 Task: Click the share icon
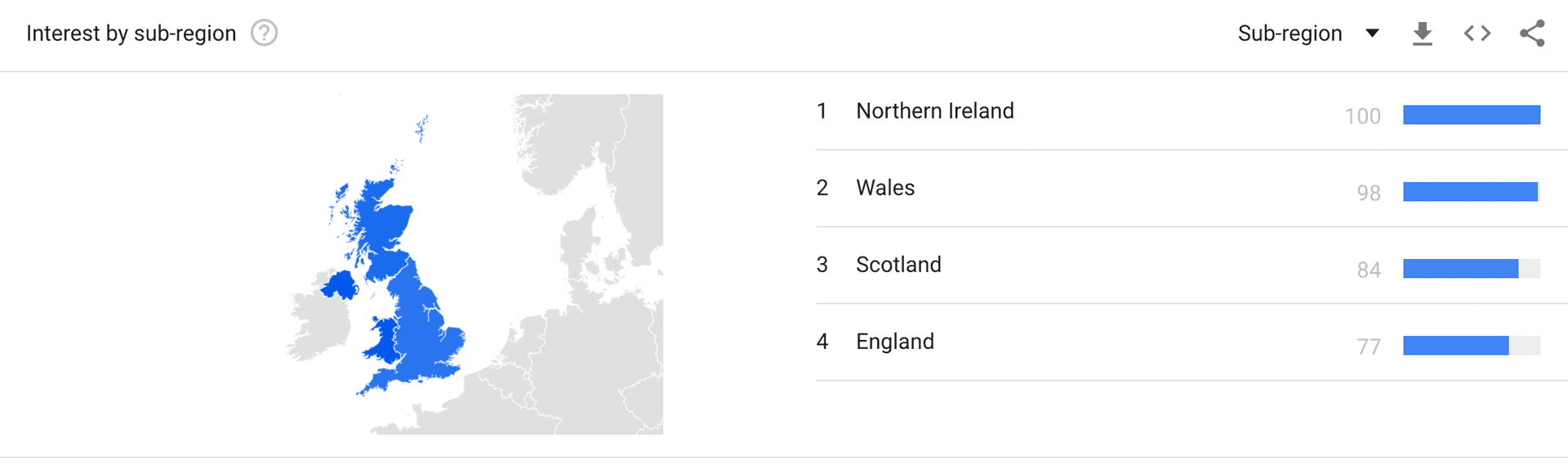click(1532, 34)
